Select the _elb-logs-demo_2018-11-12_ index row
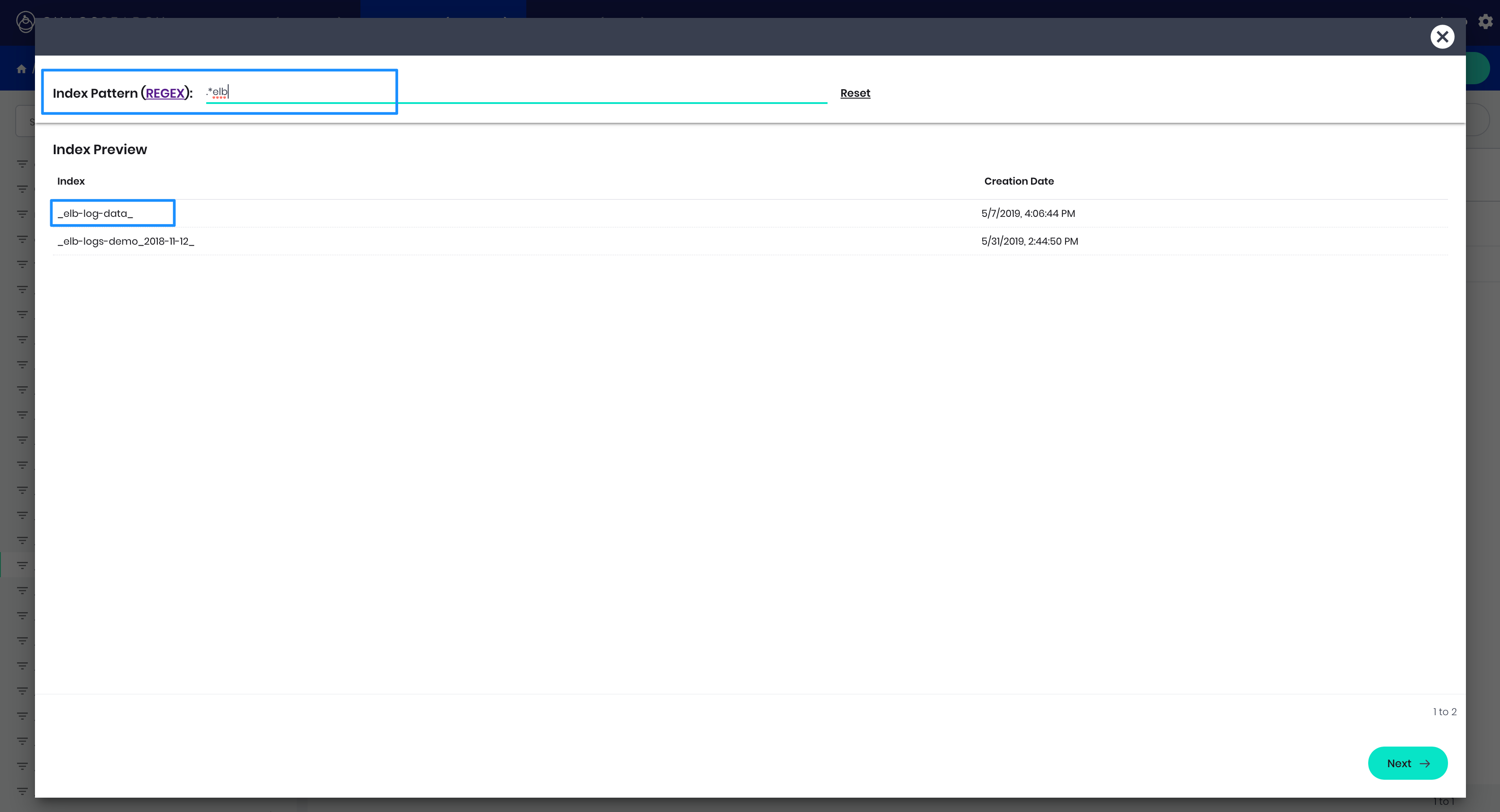Image resolution: width=1500 pixels, height=812 pixels. [126, 242]
